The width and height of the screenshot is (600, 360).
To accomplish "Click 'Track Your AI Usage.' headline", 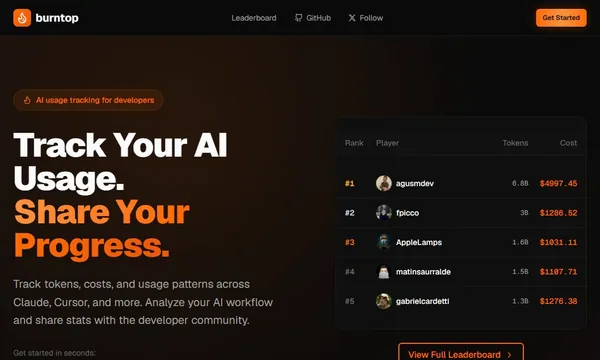I will 120,162.
